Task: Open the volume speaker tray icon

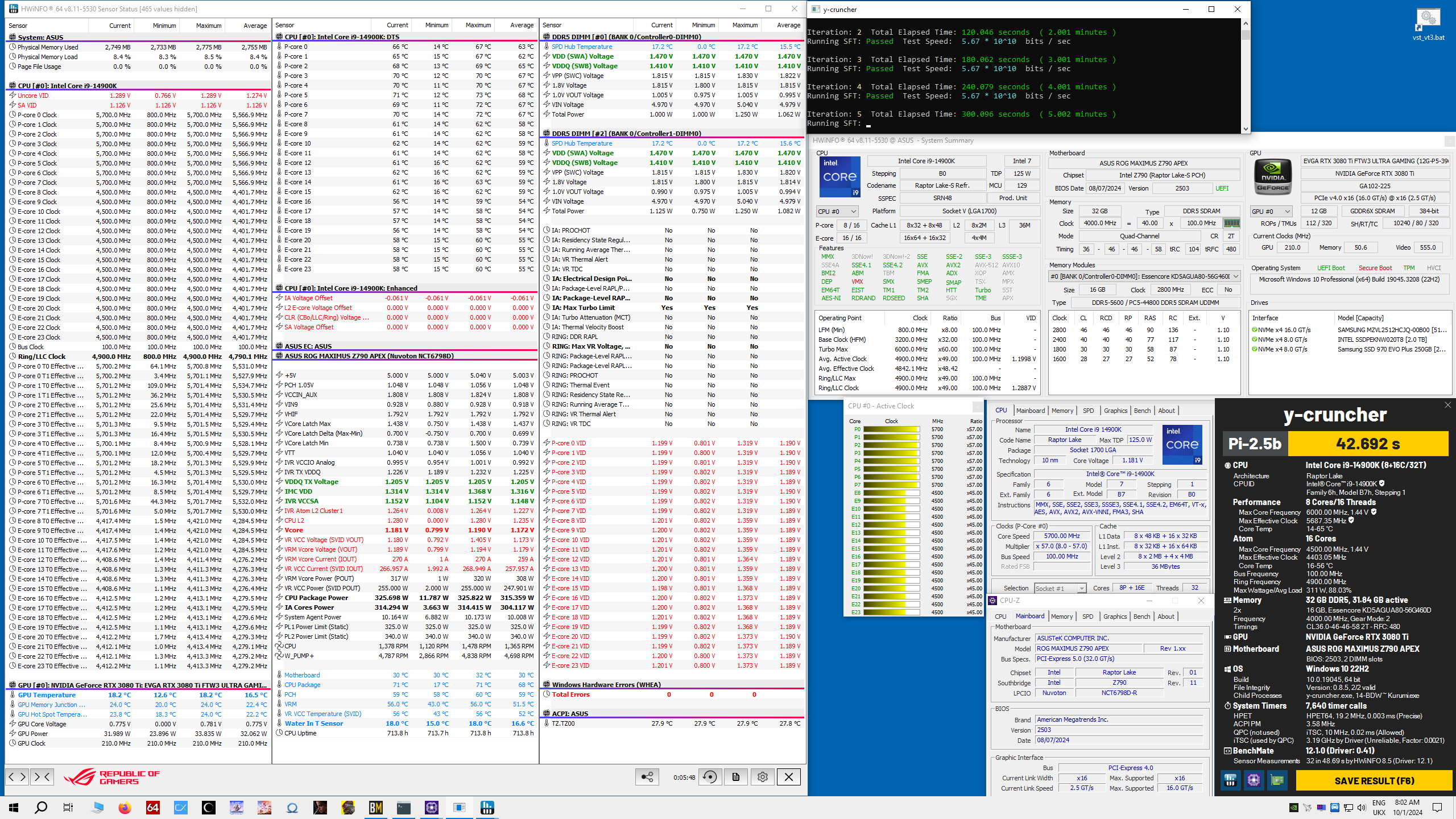Action: coord(1361,808)
